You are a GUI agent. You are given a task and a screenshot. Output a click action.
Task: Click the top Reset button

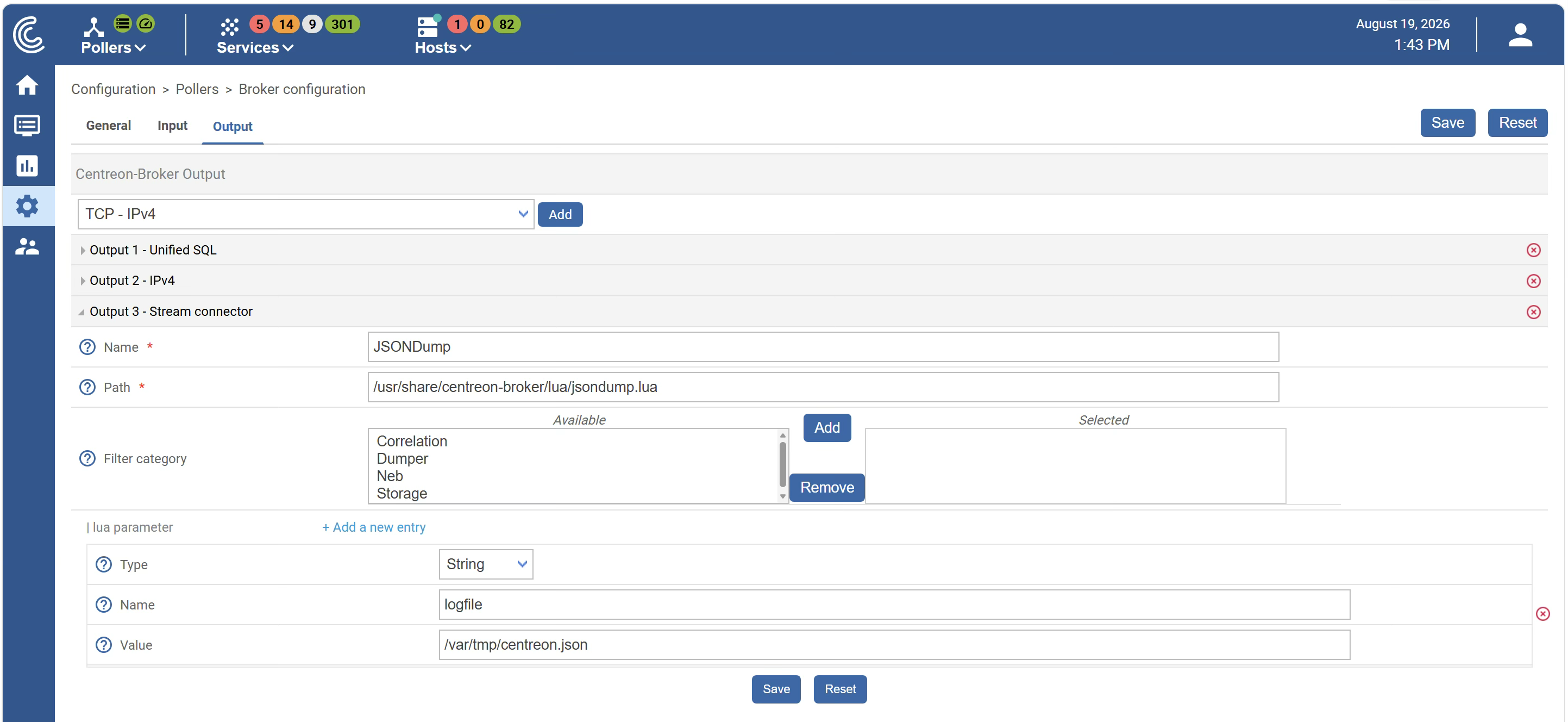pyautogui.click(x=1517, y=123)
